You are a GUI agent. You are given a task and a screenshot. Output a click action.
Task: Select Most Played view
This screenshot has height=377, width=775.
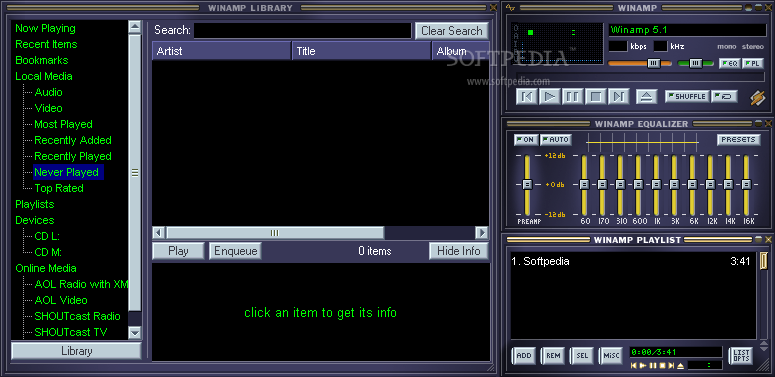(63, 125)
